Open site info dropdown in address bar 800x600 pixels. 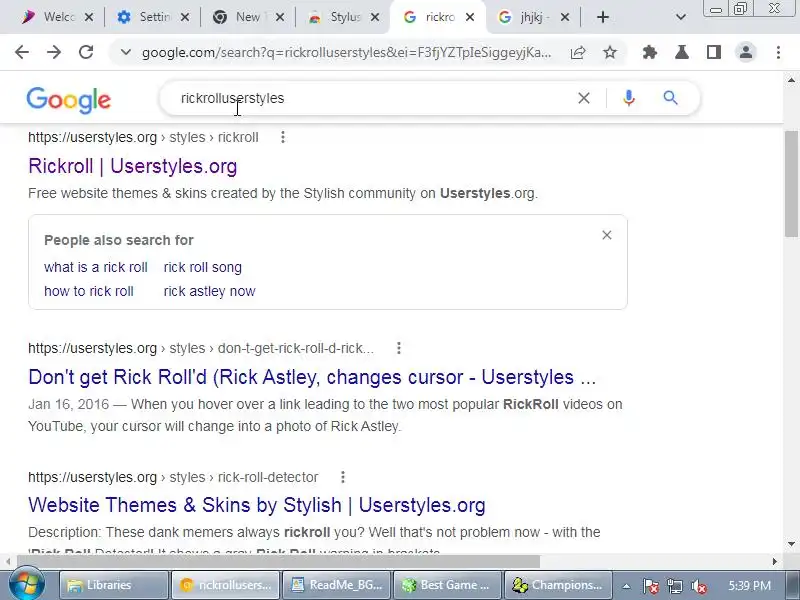(126, 52)
